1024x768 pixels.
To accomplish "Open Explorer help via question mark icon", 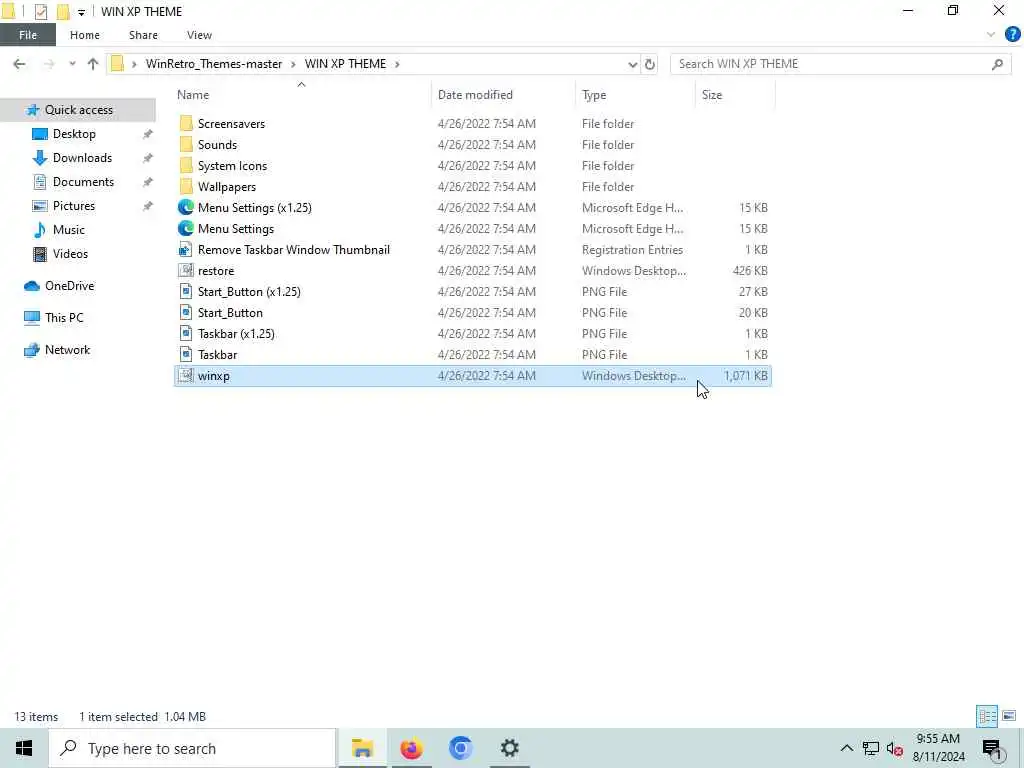I will click(1012, 35).
